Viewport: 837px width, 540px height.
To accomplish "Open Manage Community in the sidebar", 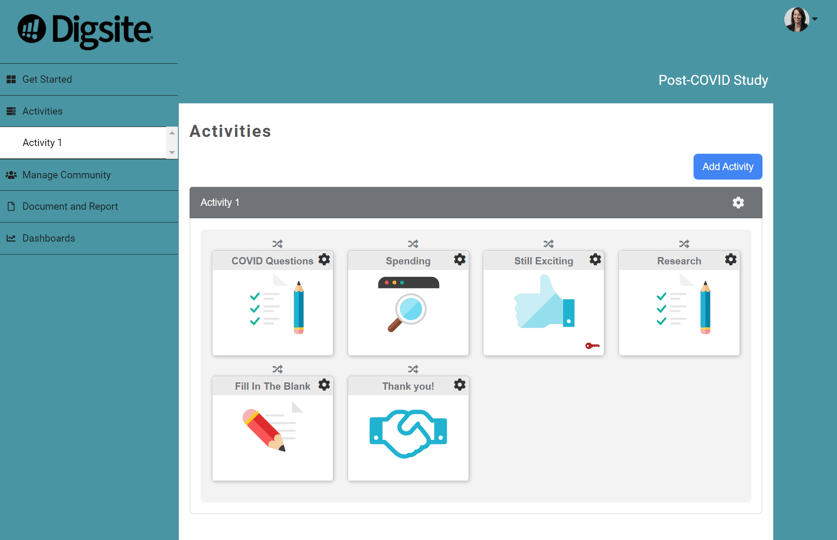I will tap(89, 175).
